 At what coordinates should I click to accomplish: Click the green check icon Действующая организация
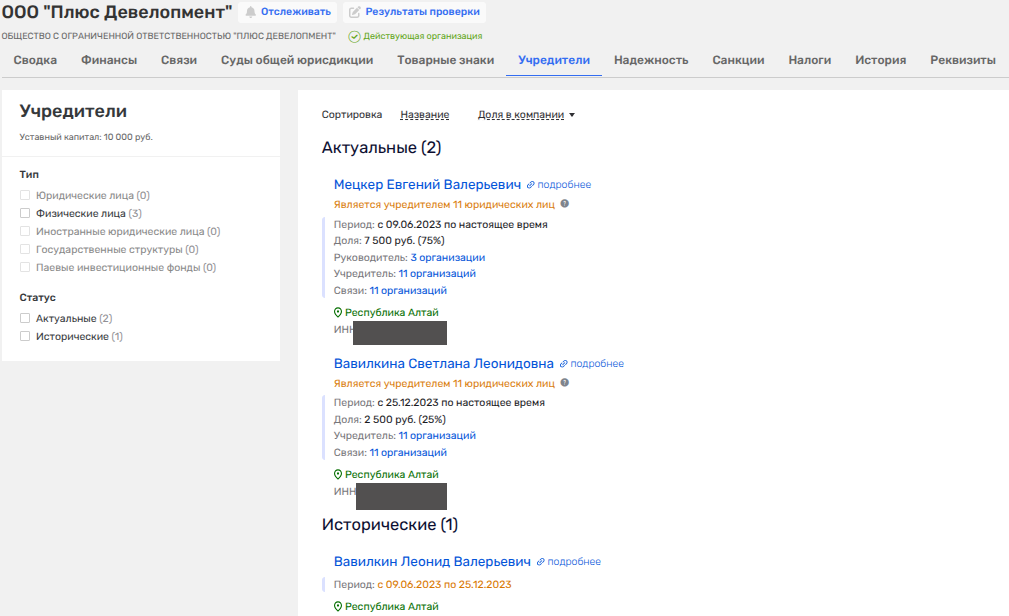pos(354,37)
